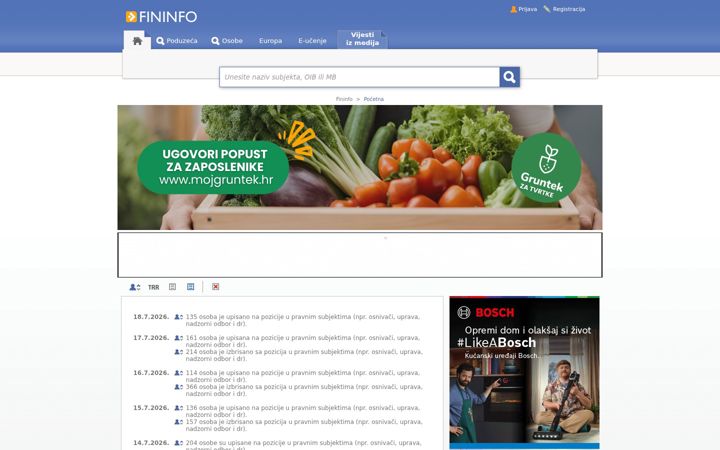Open the home tab with house icon
Screen dimensions: 720x450
[x=137, y=41]
